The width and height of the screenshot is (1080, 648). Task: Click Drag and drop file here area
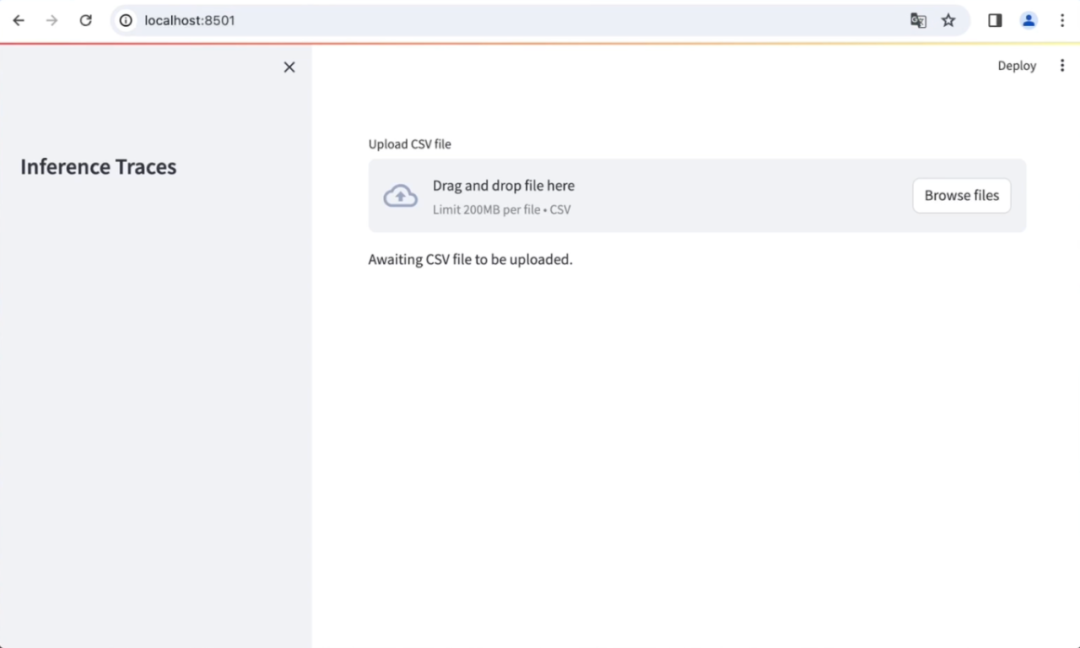point(697,196)
